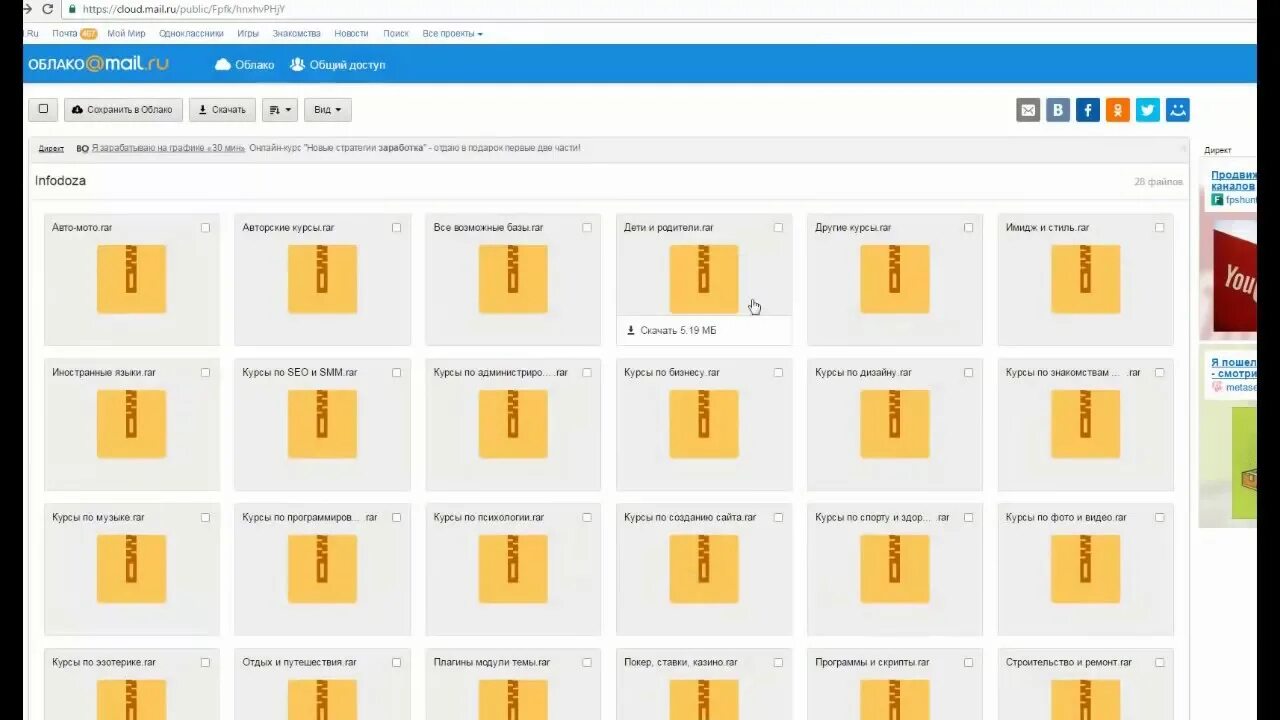Screen dimensions: 1280x720
Task: Check the Курсы по музыке.rar checkbox
Action: 206,518
